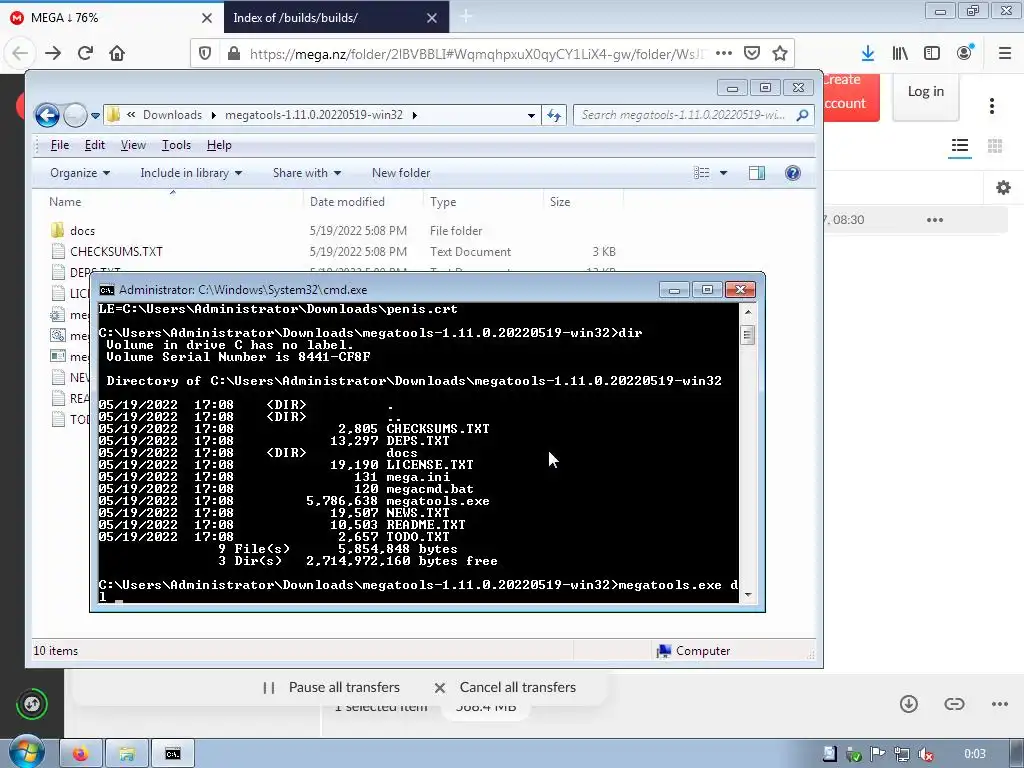
Task: Open new tab with plus button
Action: pyautogui.click(x=466, y=16)
